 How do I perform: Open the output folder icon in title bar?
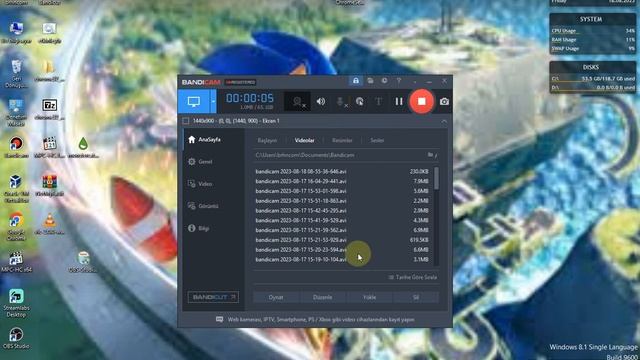(370, 81)
